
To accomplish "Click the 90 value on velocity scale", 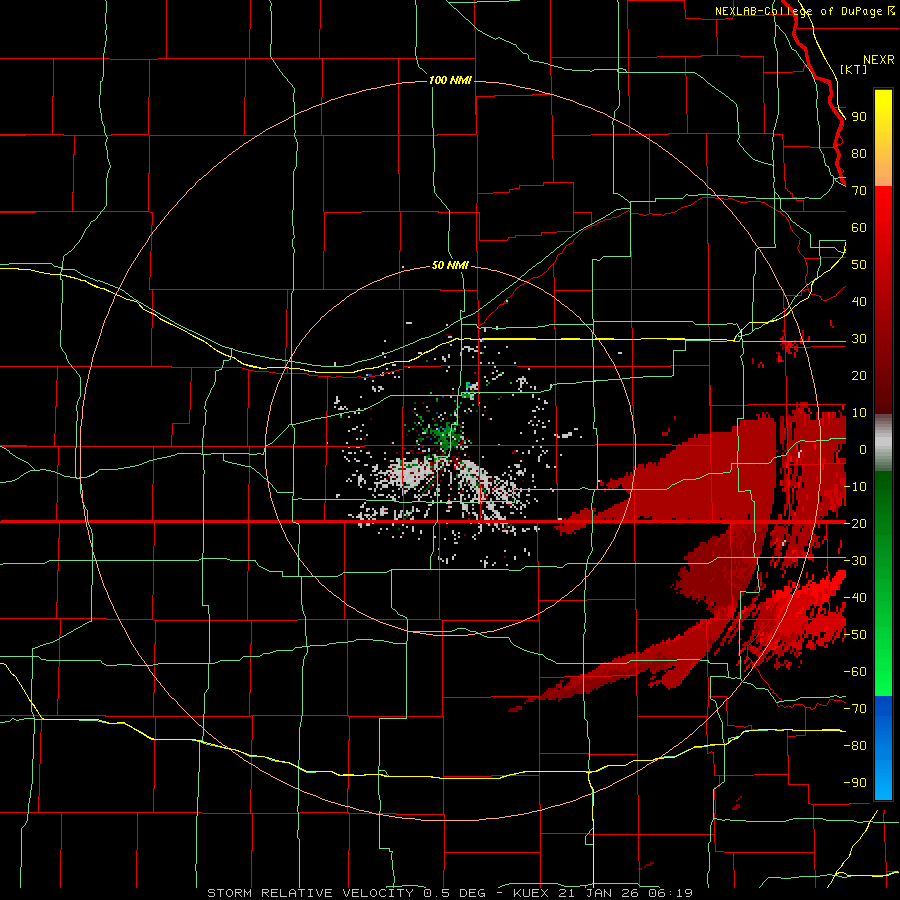I will pos(859,117).
